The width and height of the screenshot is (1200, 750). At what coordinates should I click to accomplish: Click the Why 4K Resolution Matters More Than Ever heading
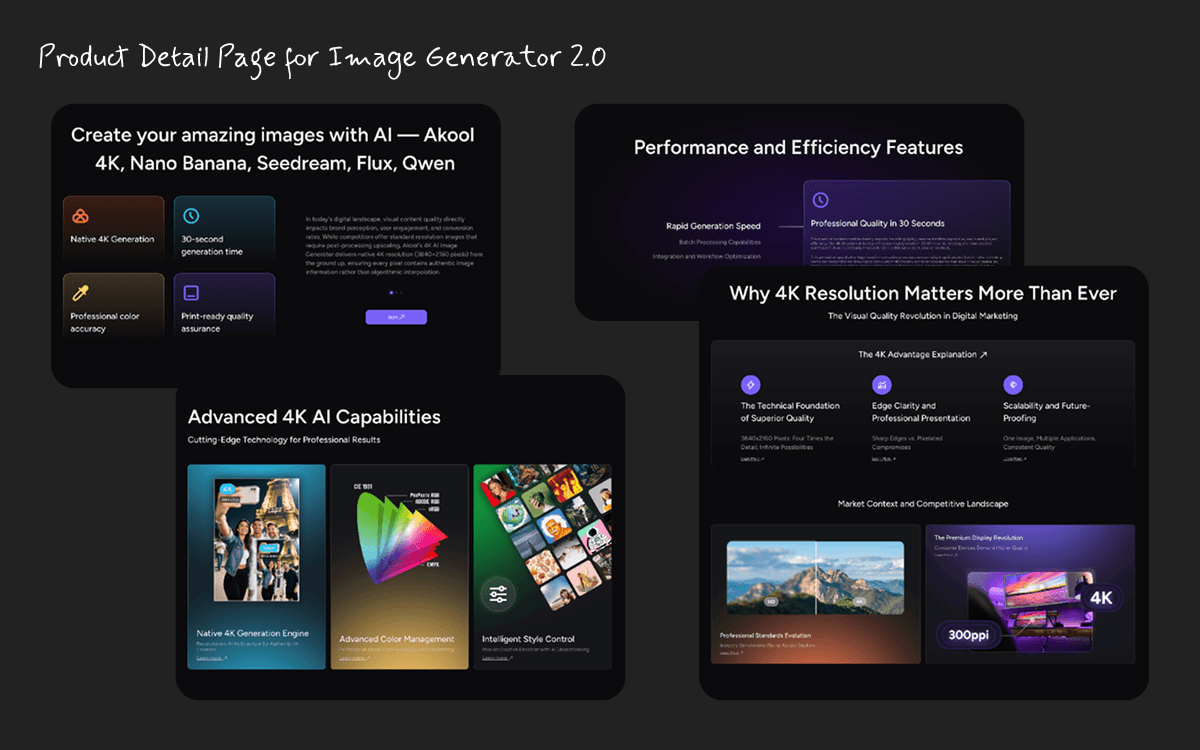click(923, 293)
